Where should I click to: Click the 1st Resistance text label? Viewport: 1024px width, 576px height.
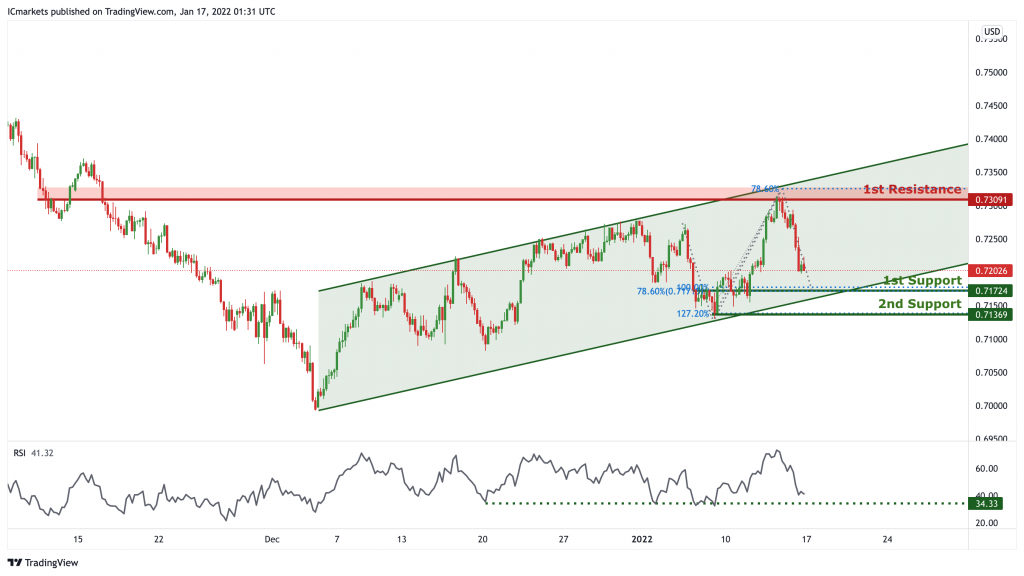point(912,189)
